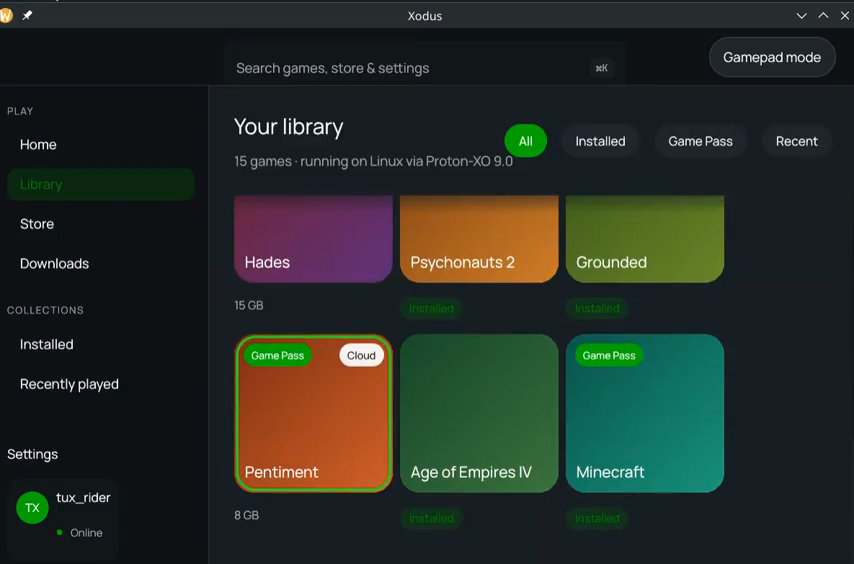Open the tux_rider profile name
This screenshot has height=564, width=854.
83,498
